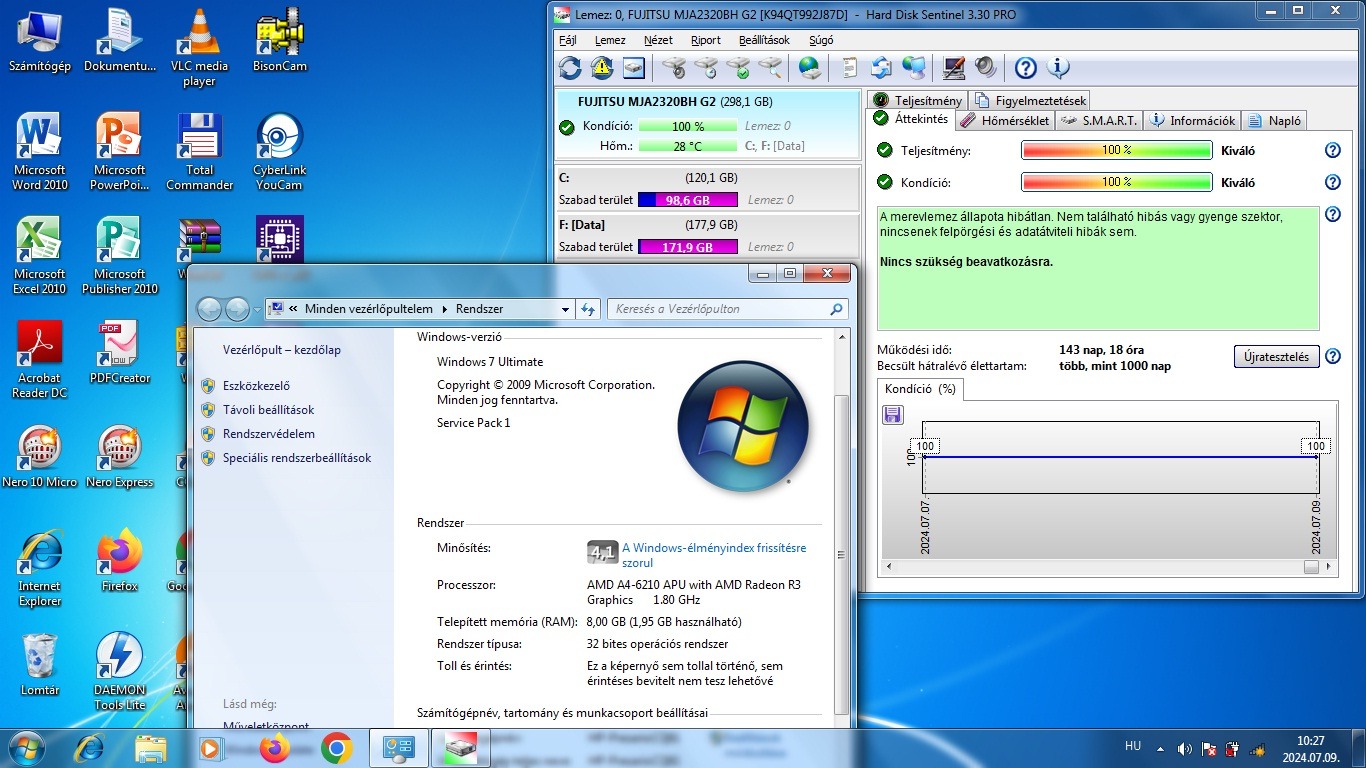Click the hard disk panel toolbar icon
The image size is (1366, 768).
click(633, 67)
